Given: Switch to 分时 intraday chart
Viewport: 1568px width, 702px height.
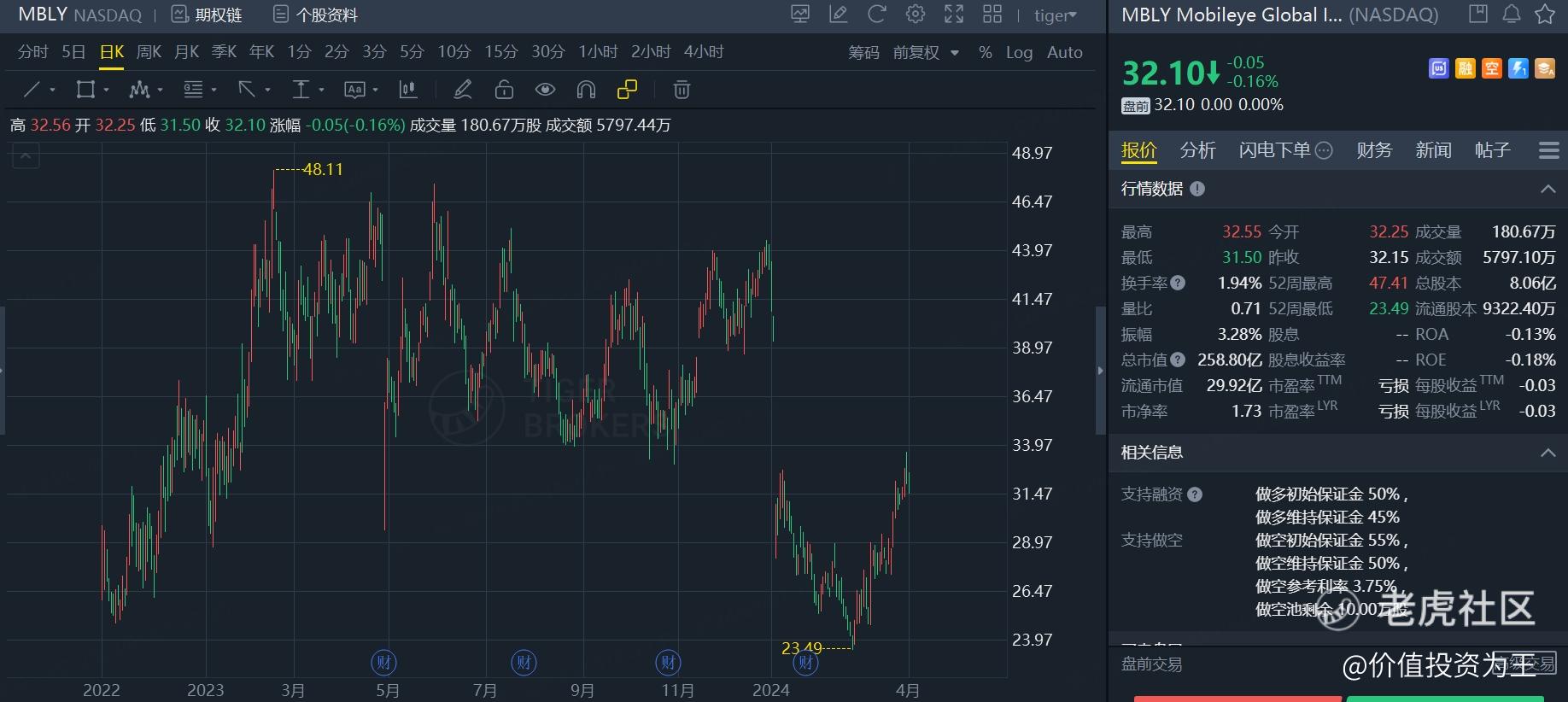Looking at the screenshot, I should coord(32,52).
